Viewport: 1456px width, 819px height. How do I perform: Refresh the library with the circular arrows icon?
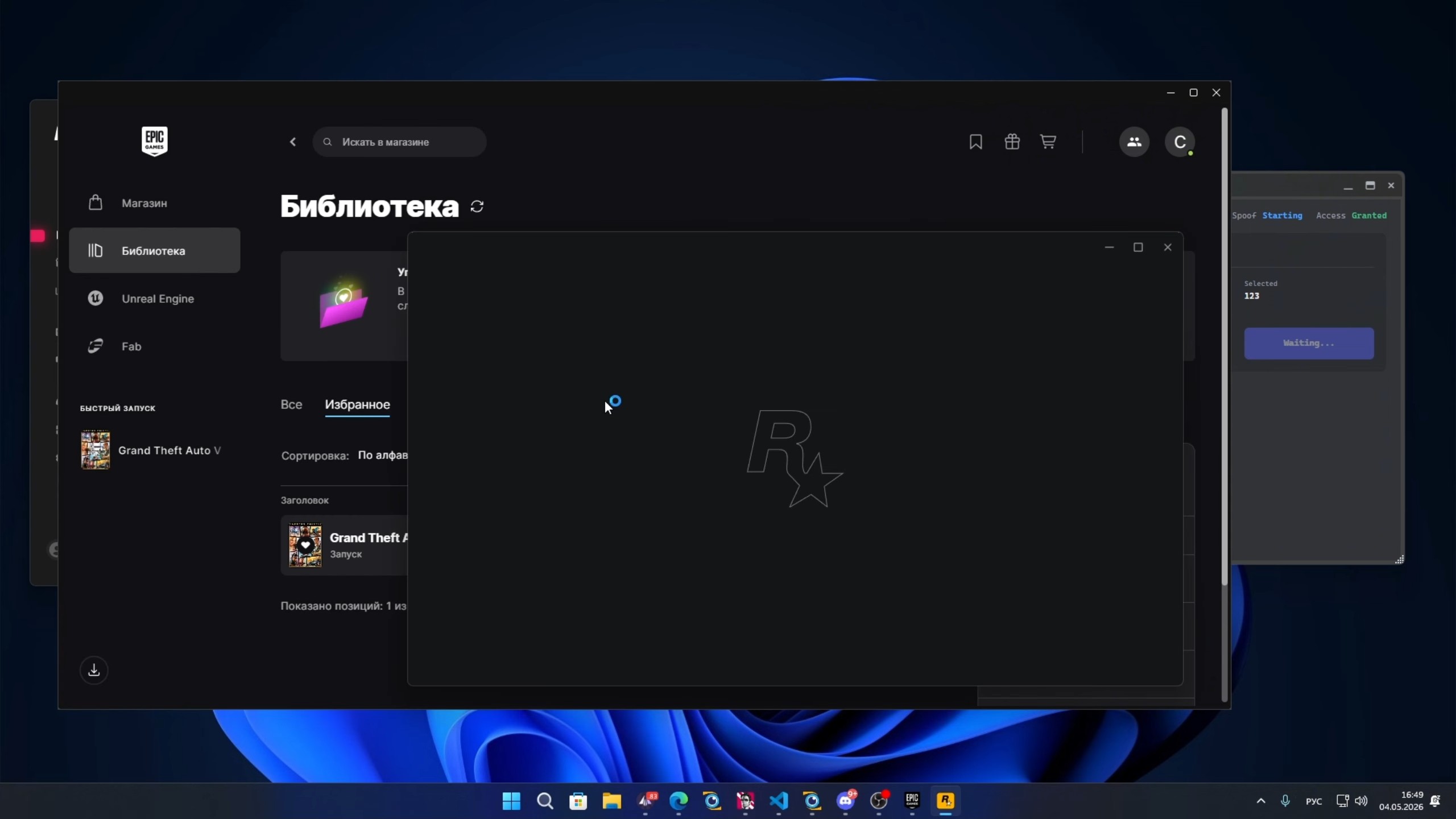477,206
